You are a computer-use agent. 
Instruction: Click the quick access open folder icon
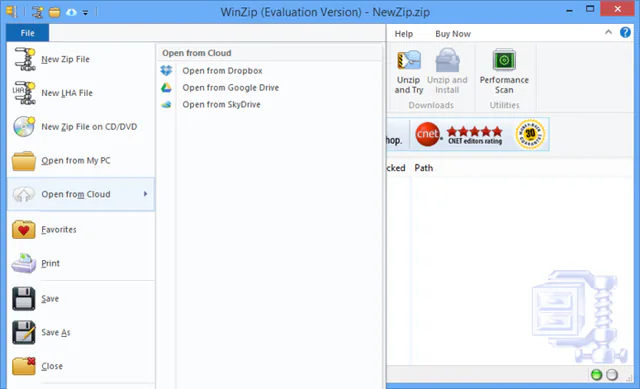(54, 13)
